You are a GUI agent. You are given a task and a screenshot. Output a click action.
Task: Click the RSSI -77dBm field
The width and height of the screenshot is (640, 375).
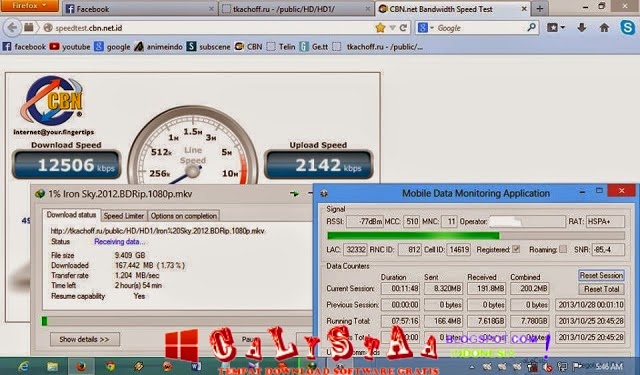pyautogui.click(x=364, y=222)
